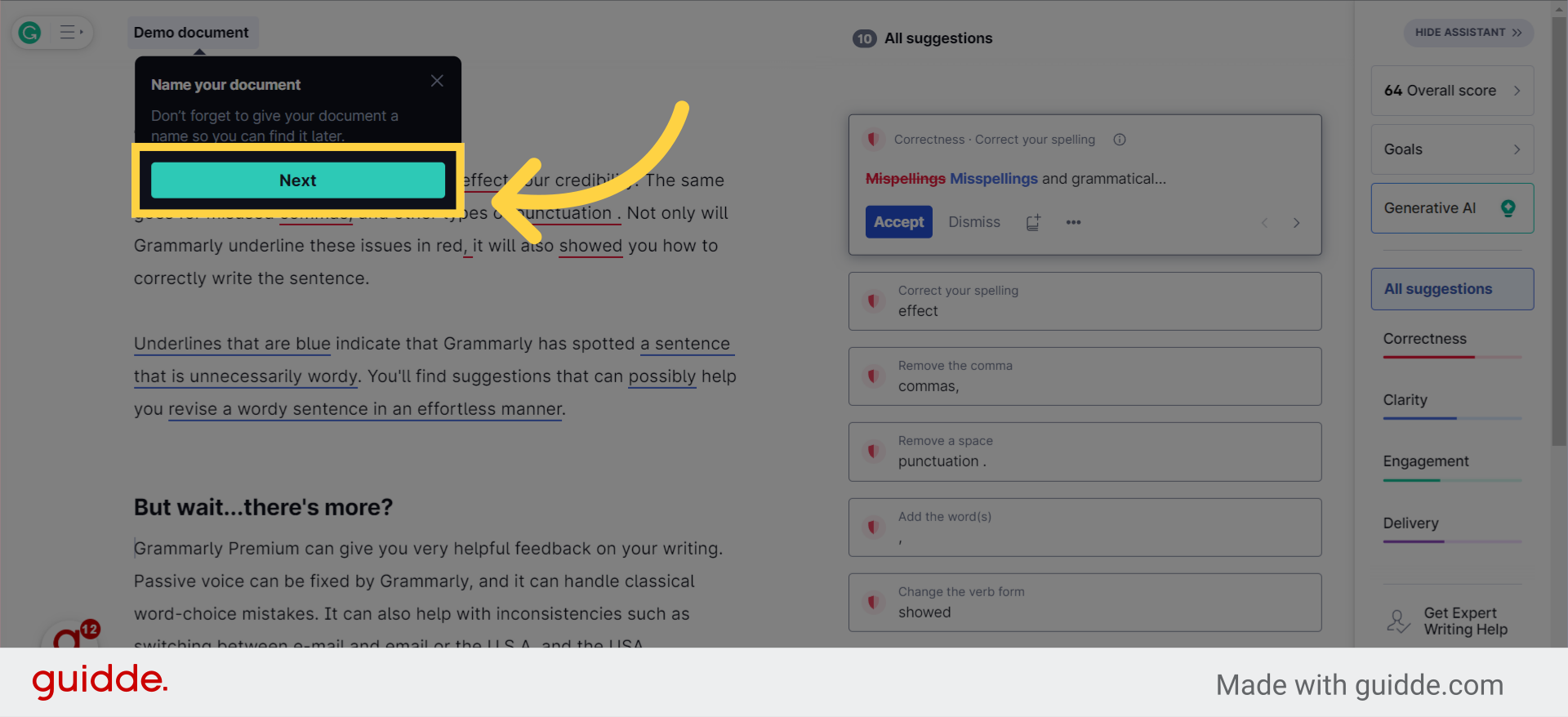The width and height of the screenshot is (1568, 717).
Task: Click shield icon on 'punctuation .' card
Action: [x=874, y=452]
